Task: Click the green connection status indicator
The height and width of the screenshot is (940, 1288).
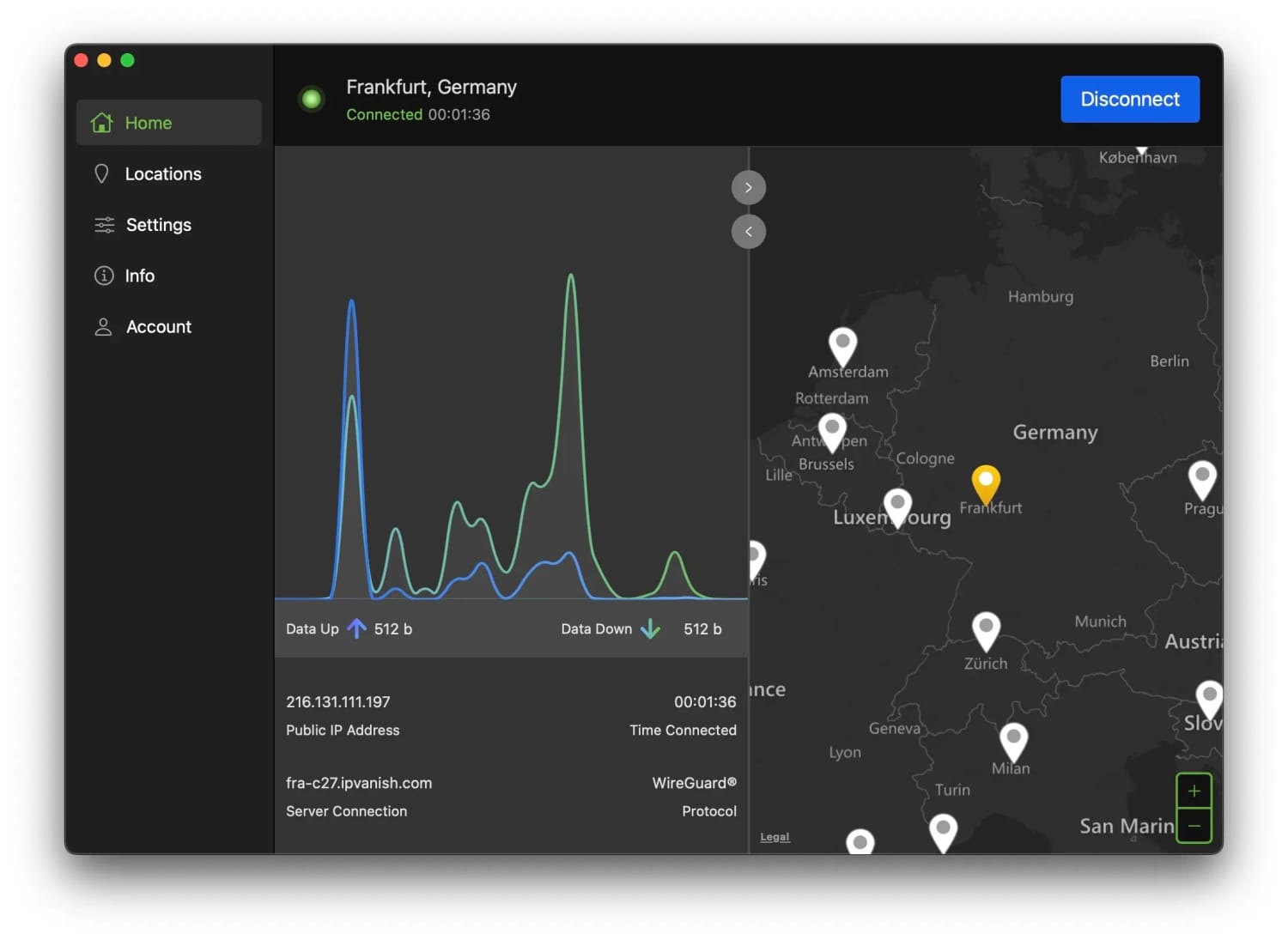Action: pos(311,99)
